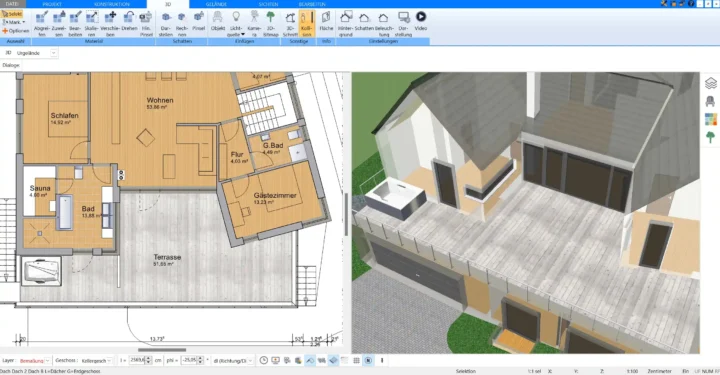Click the Kamera insert icon
The image size is (720, 375).
[254, 24]
